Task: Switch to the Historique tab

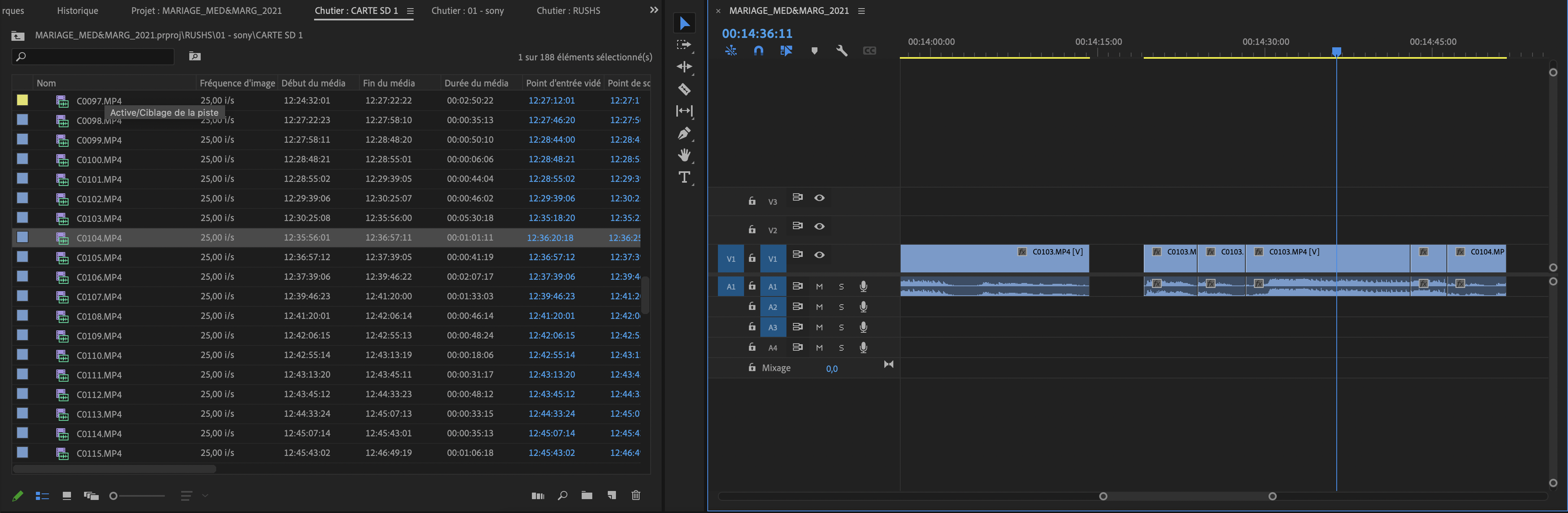Action: pos(78,11)
